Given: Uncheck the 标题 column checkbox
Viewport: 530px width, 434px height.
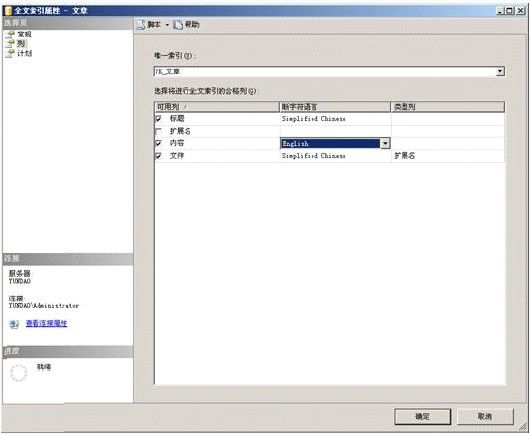Looking at the screenshot, I should pyautogui.click(x=158, y=119).
